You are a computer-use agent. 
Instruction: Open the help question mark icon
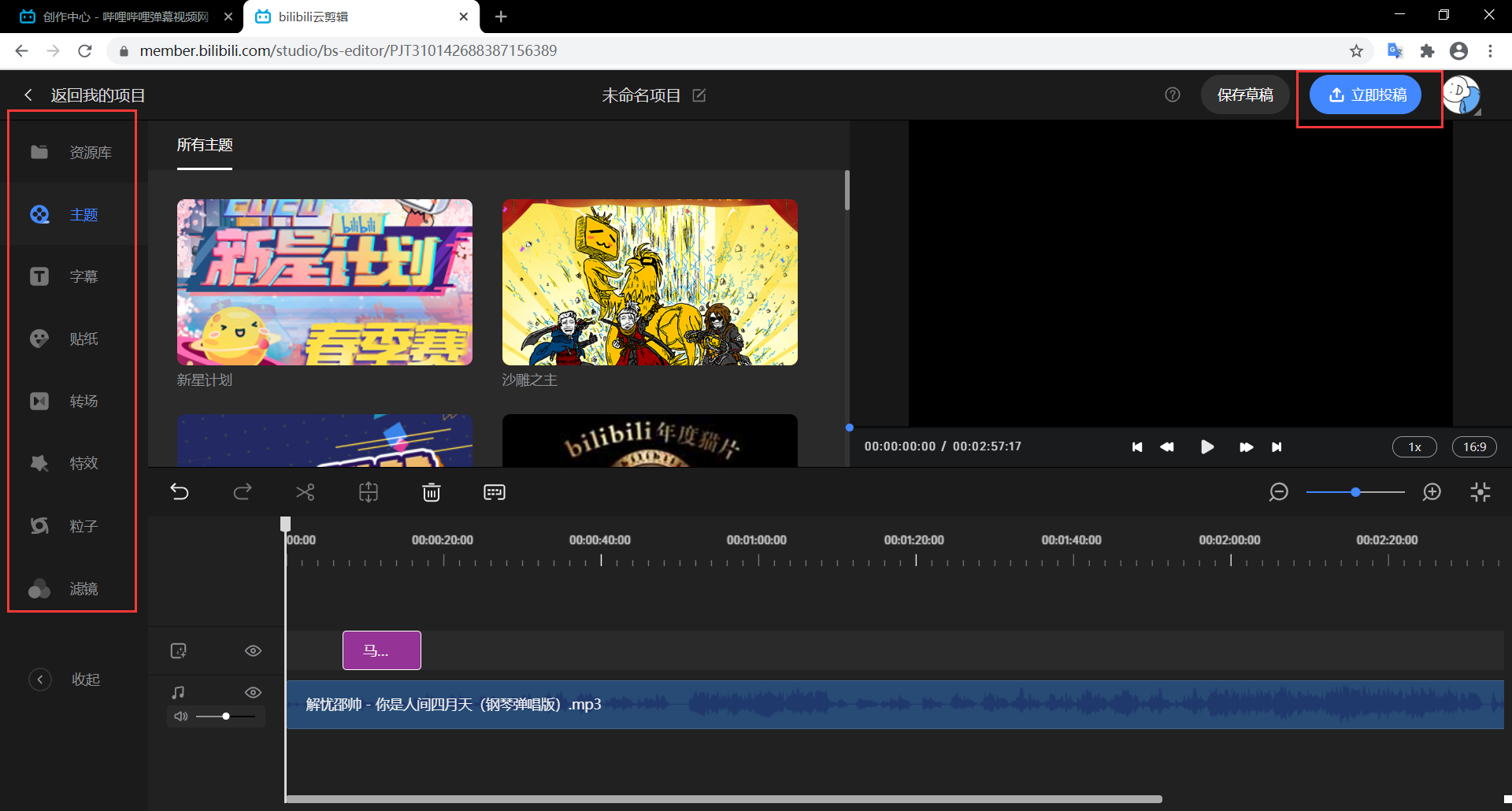(x=1173, y=94)
